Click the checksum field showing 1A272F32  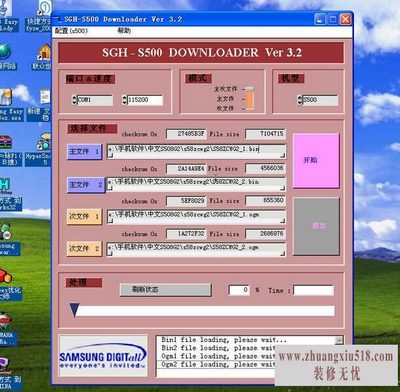click(x=186, y=234)
